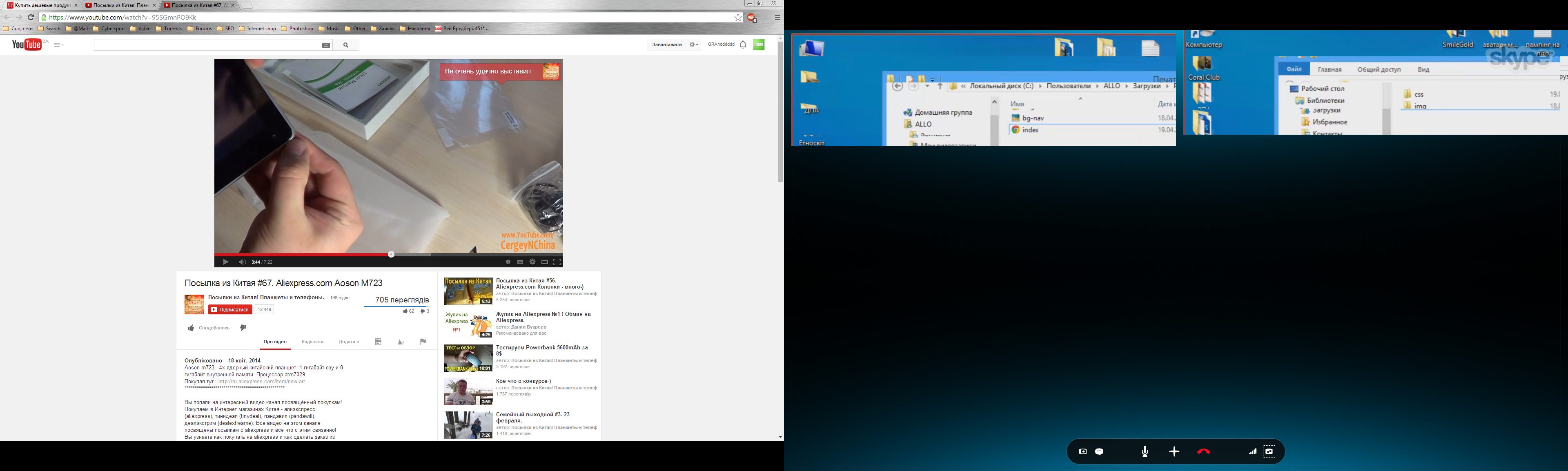Go back in Chrome

pos(7,17)
